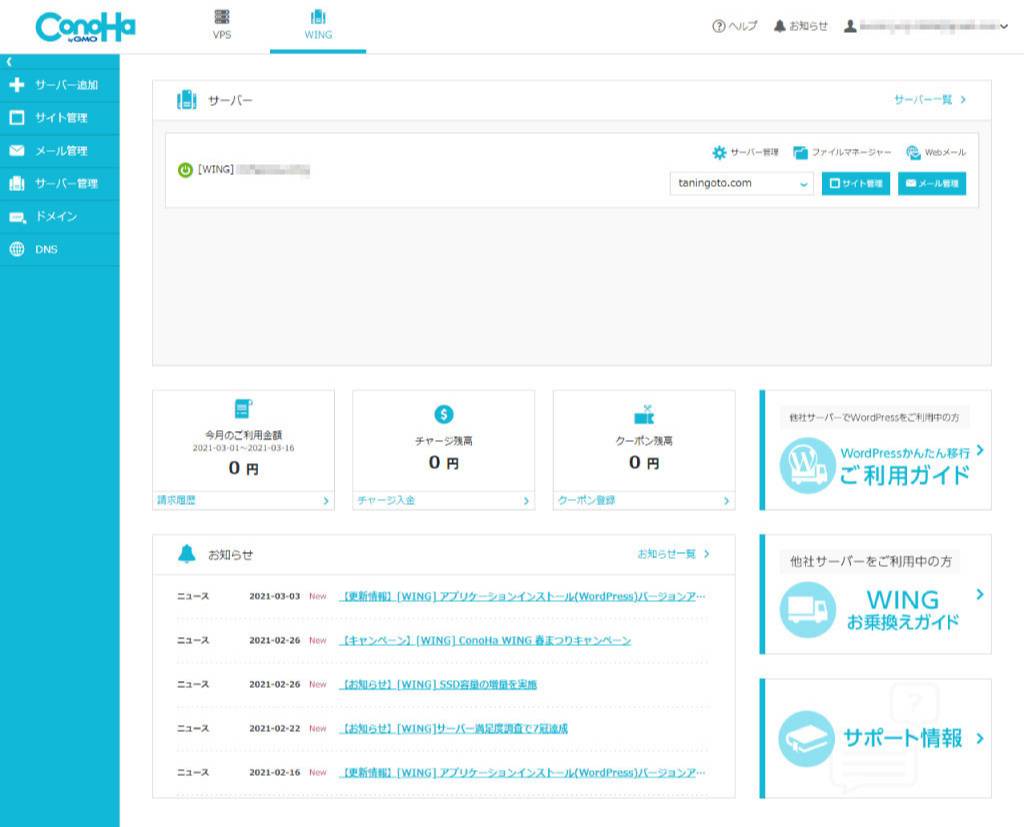Image resolution: width=1024 pixels, height=827 pixels.
Task: Open the SSD容量の増量を実施 news link
Action: coord(439,685)
